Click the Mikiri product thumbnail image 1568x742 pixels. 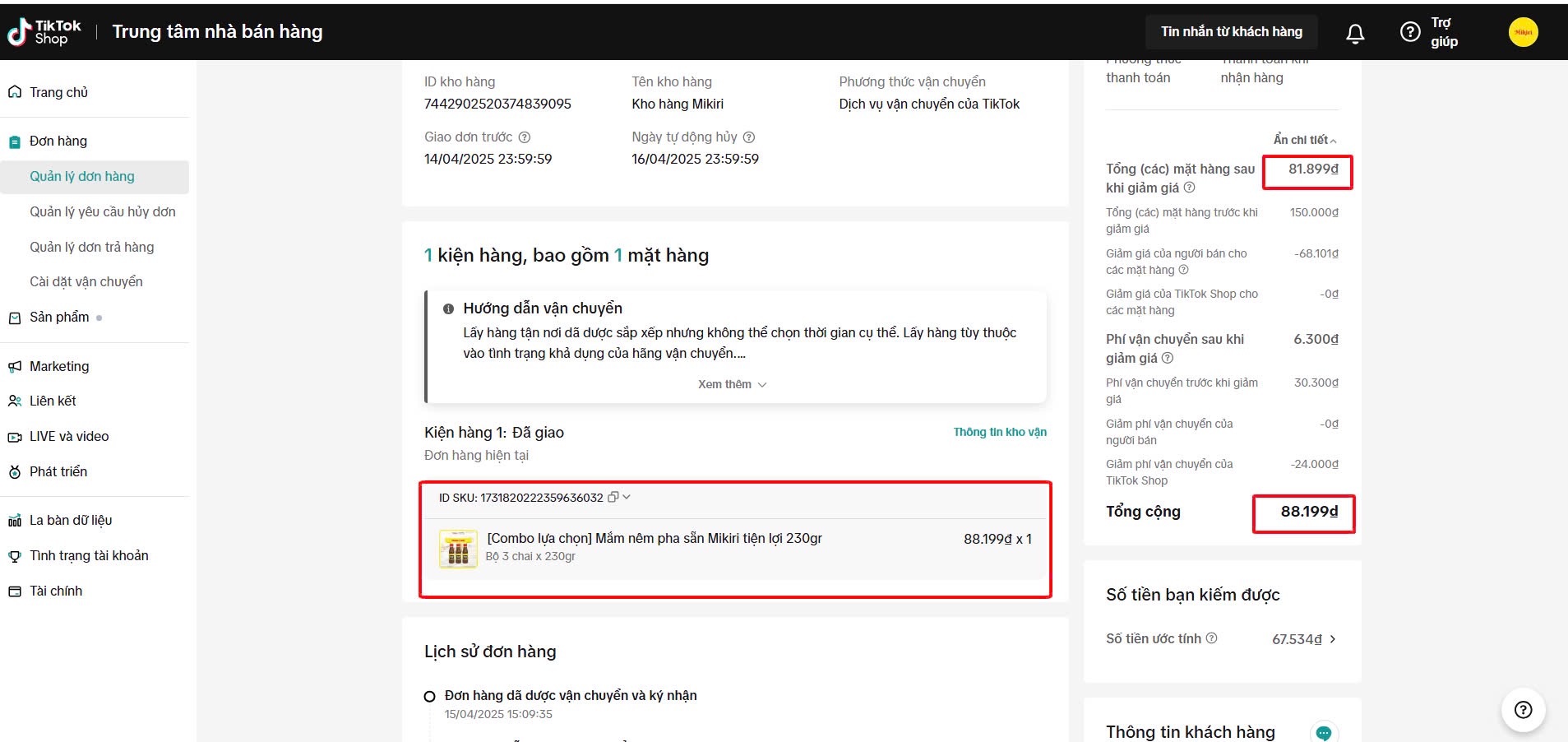click(x=458, y=549)
